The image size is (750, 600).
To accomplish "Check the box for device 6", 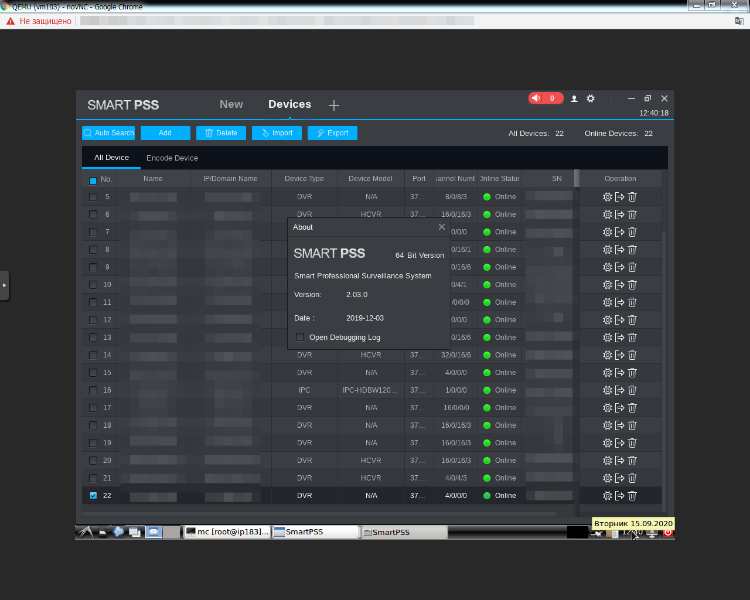I will (x=93, y=214).
